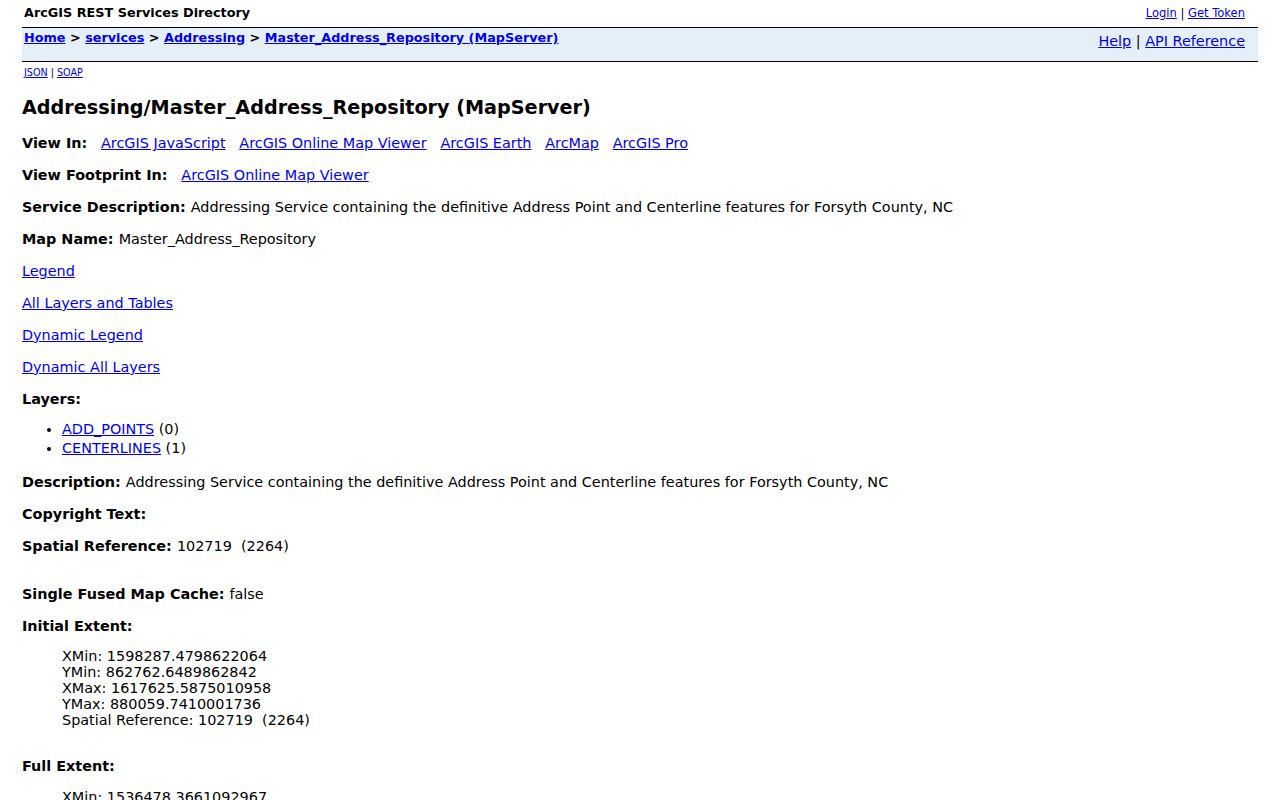Image resolution: width=1280 pixels, height=800 pixels.
Task: Click the XMin value 1598287.4798622064
Action: 187,656
